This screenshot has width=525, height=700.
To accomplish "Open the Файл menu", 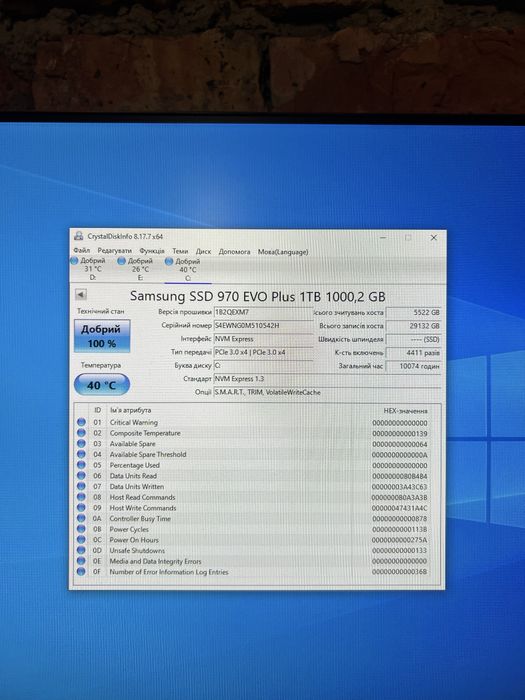I will click(82, 250).
